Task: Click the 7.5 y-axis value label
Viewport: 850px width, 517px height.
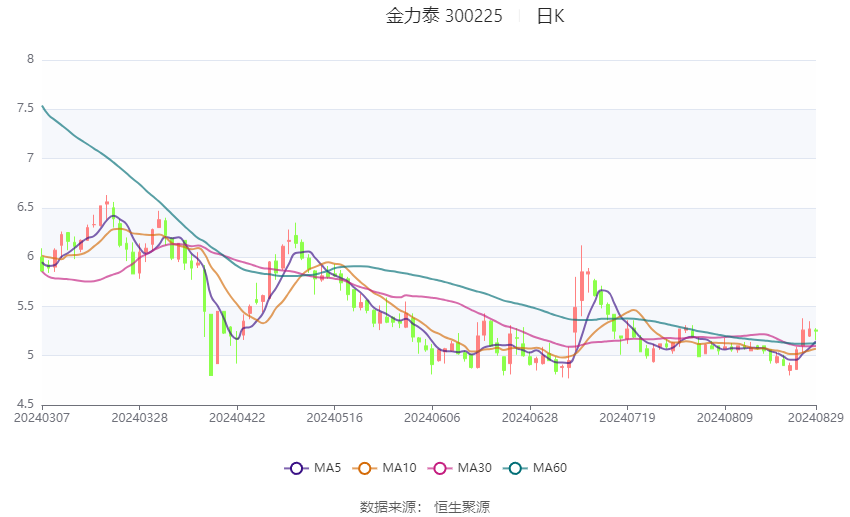Action: pos(25,108)
